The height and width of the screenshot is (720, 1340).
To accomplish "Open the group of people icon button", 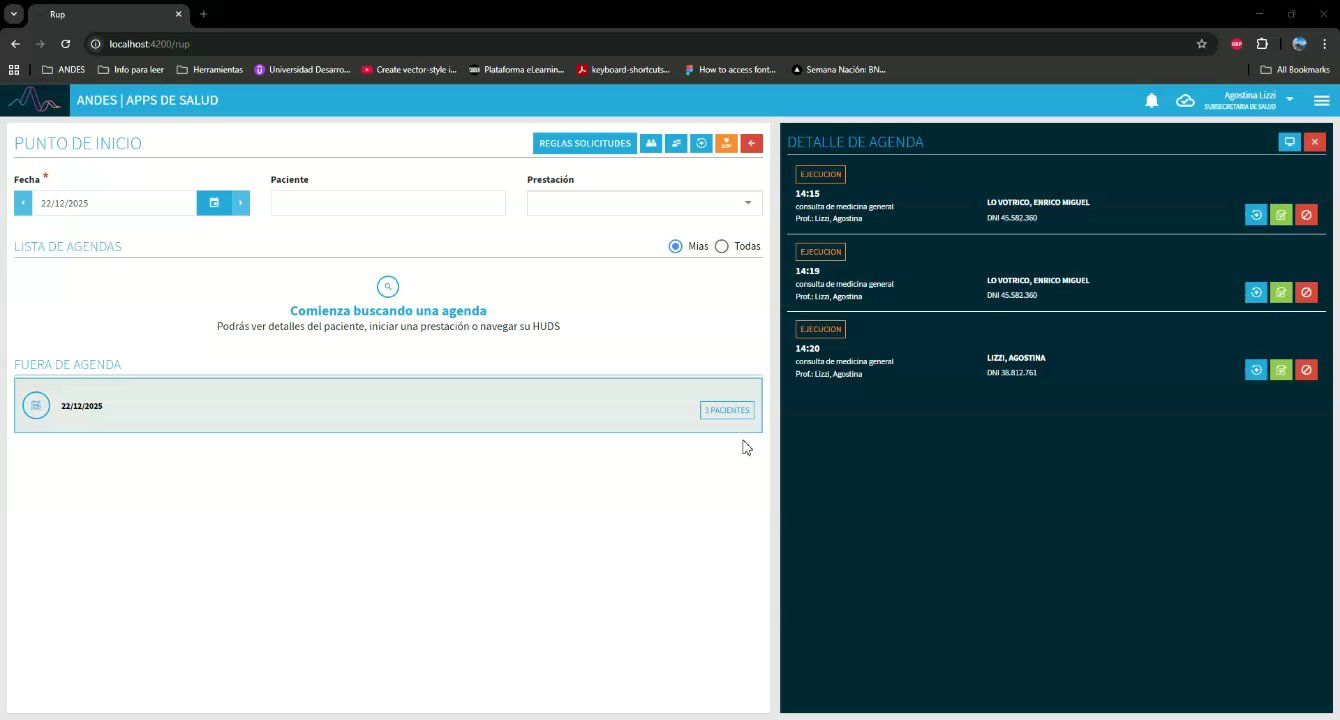I will click(x=651, y=143).
